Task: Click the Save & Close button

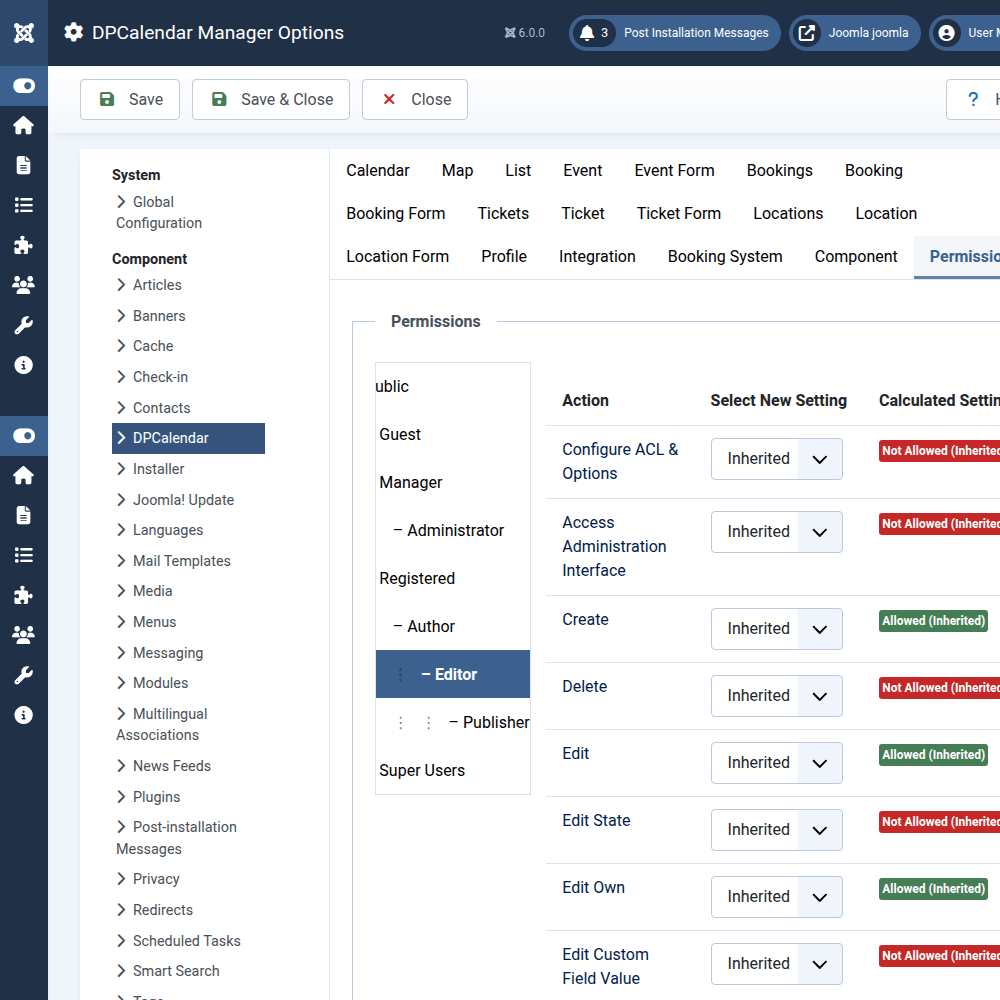Action: [x=270, y=99]
